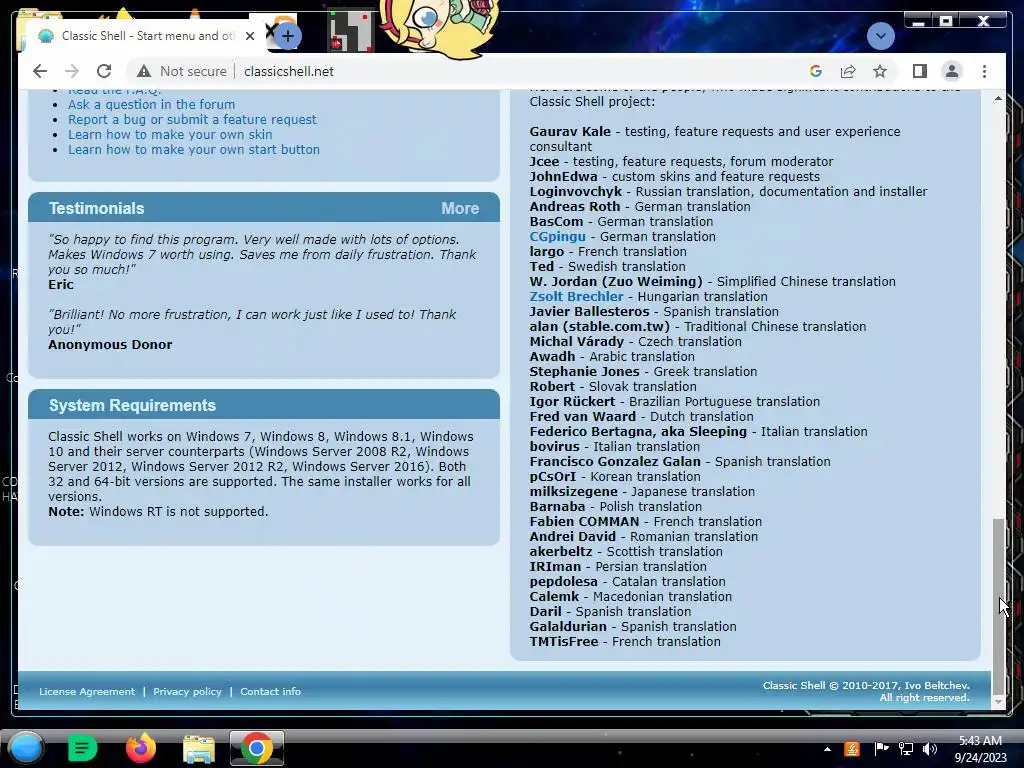
Task: Click the Testimonials heading
Action: click(97, 208)
